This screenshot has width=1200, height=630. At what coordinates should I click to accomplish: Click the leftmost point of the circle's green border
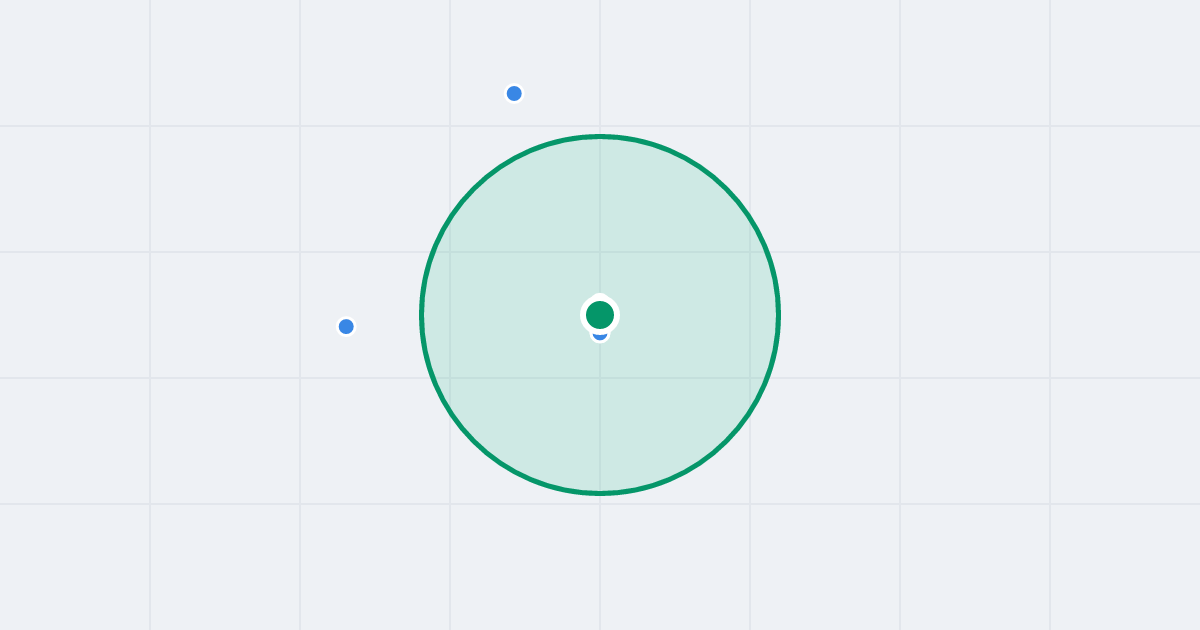[421, 315]
